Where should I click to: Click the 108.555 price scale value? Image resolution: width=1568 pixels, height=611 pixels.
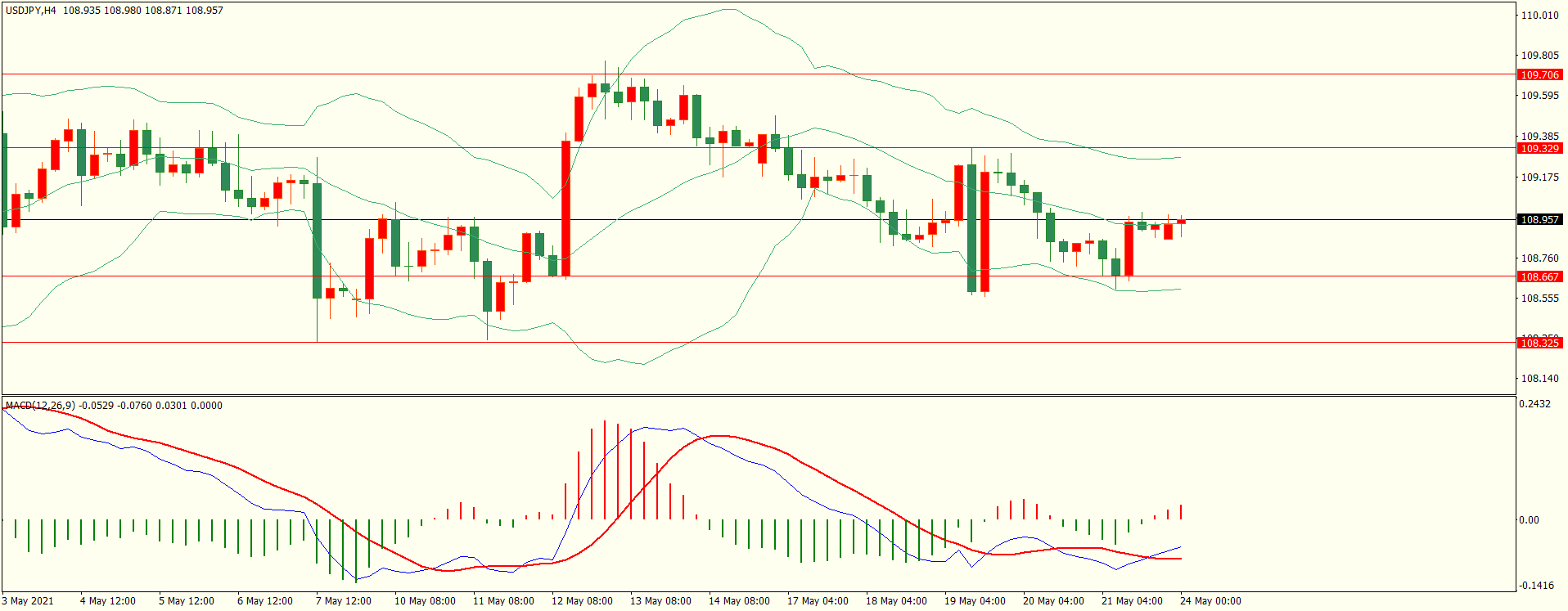coord(1539,299)
